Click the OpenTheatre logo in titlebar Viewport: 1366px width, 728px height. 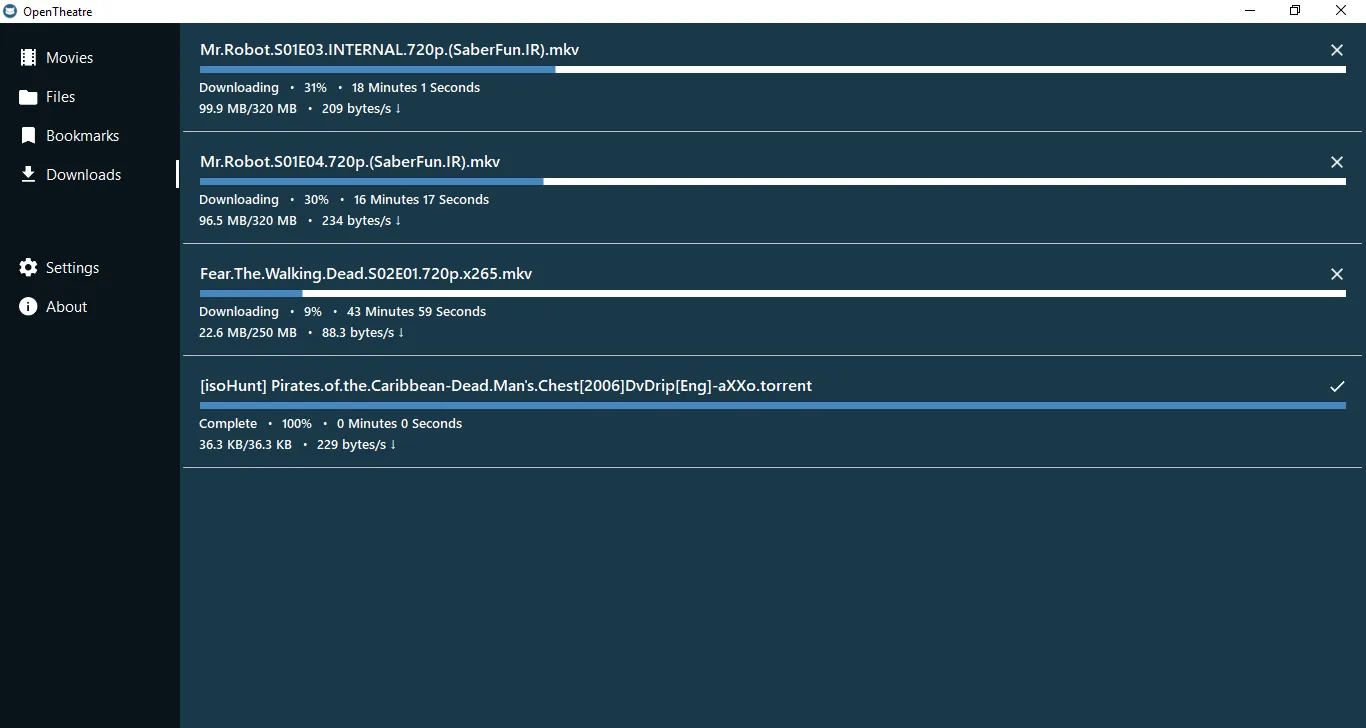(x=12, y=11)
